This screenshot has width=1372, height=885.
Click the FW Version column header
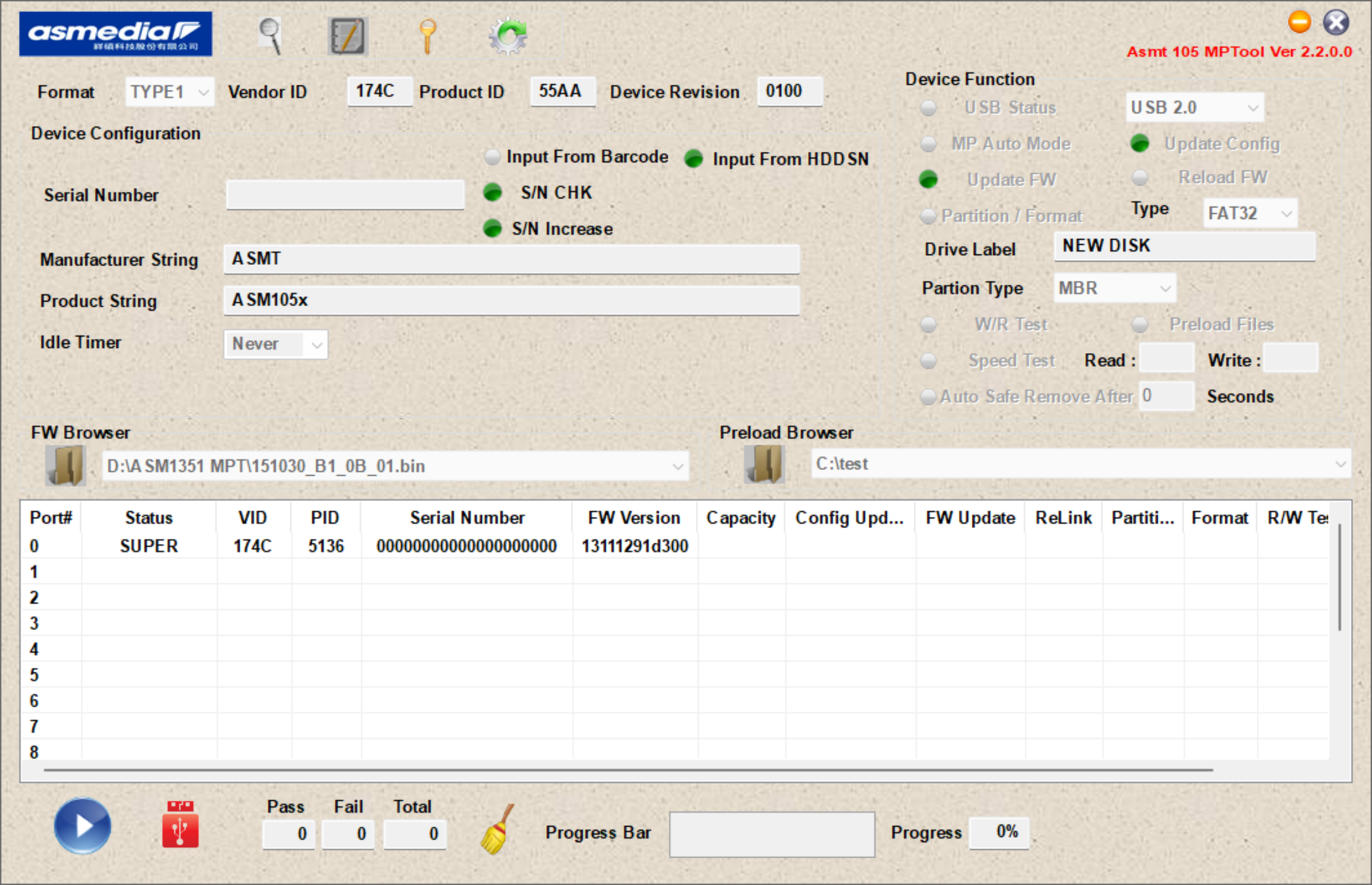634,518
